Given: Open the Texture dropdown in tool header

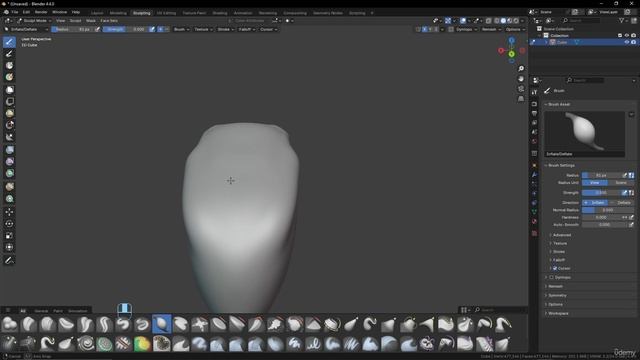Looking at the screenshot, I should [x=203, y=29].
